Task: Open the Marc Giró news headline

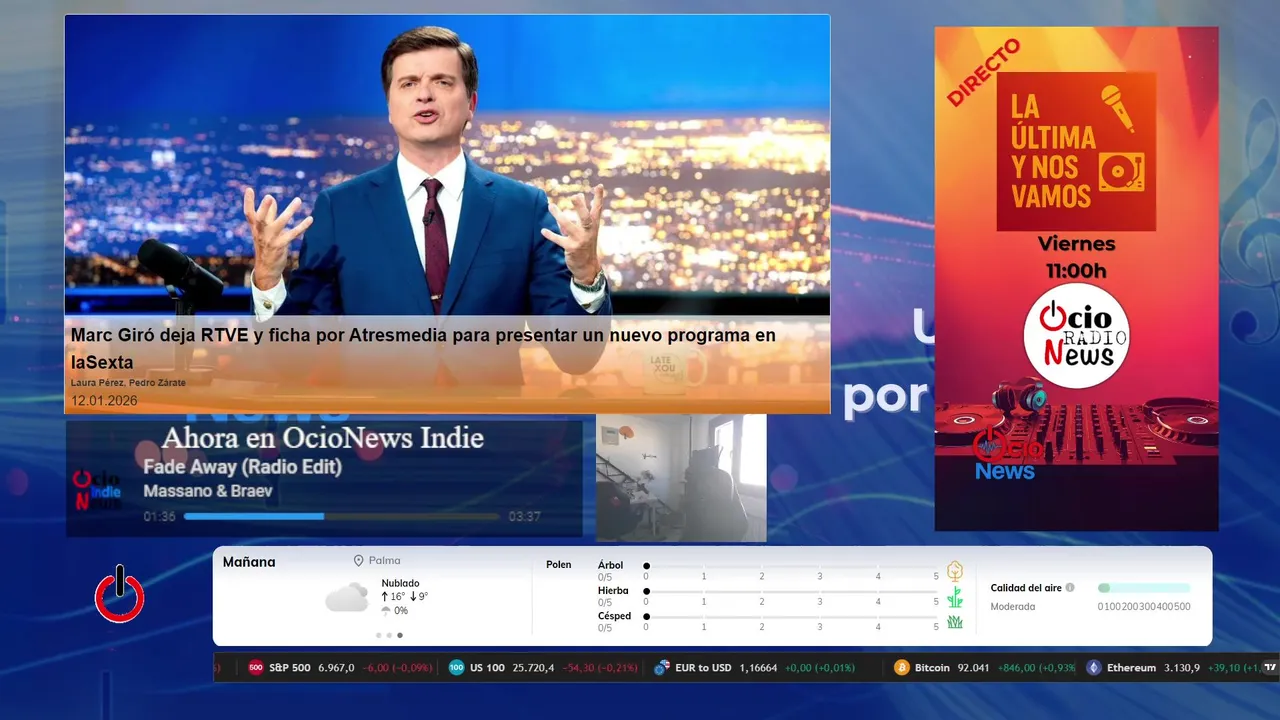Action: pyautogui.click(x=423, y=349)
